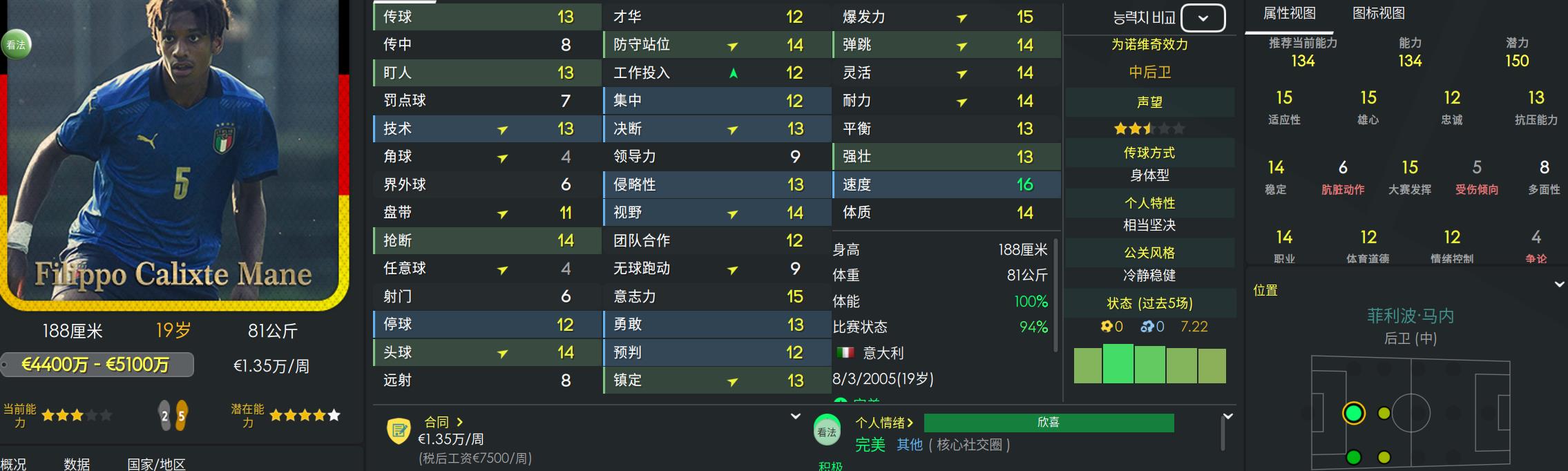
Task: Click the green up arrow beside 工作投入
Action: pyautogui.click(x=733, y=73)
